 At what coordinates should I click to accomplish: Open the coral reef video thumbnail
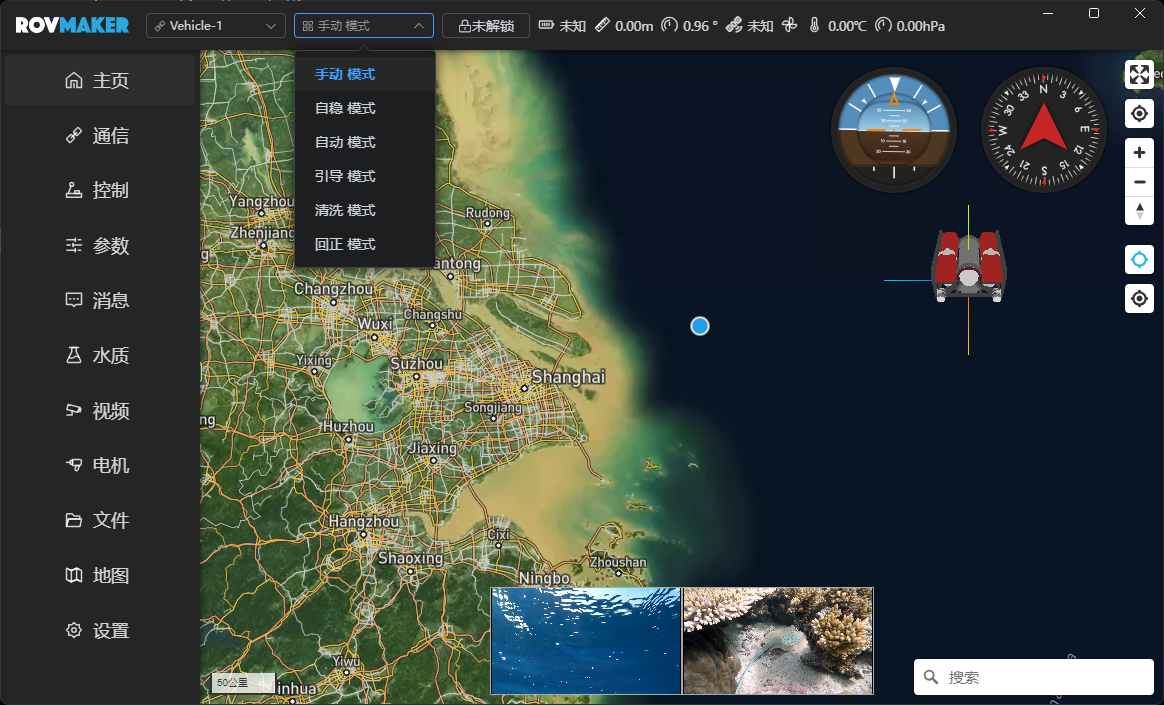tap(778, 640)
